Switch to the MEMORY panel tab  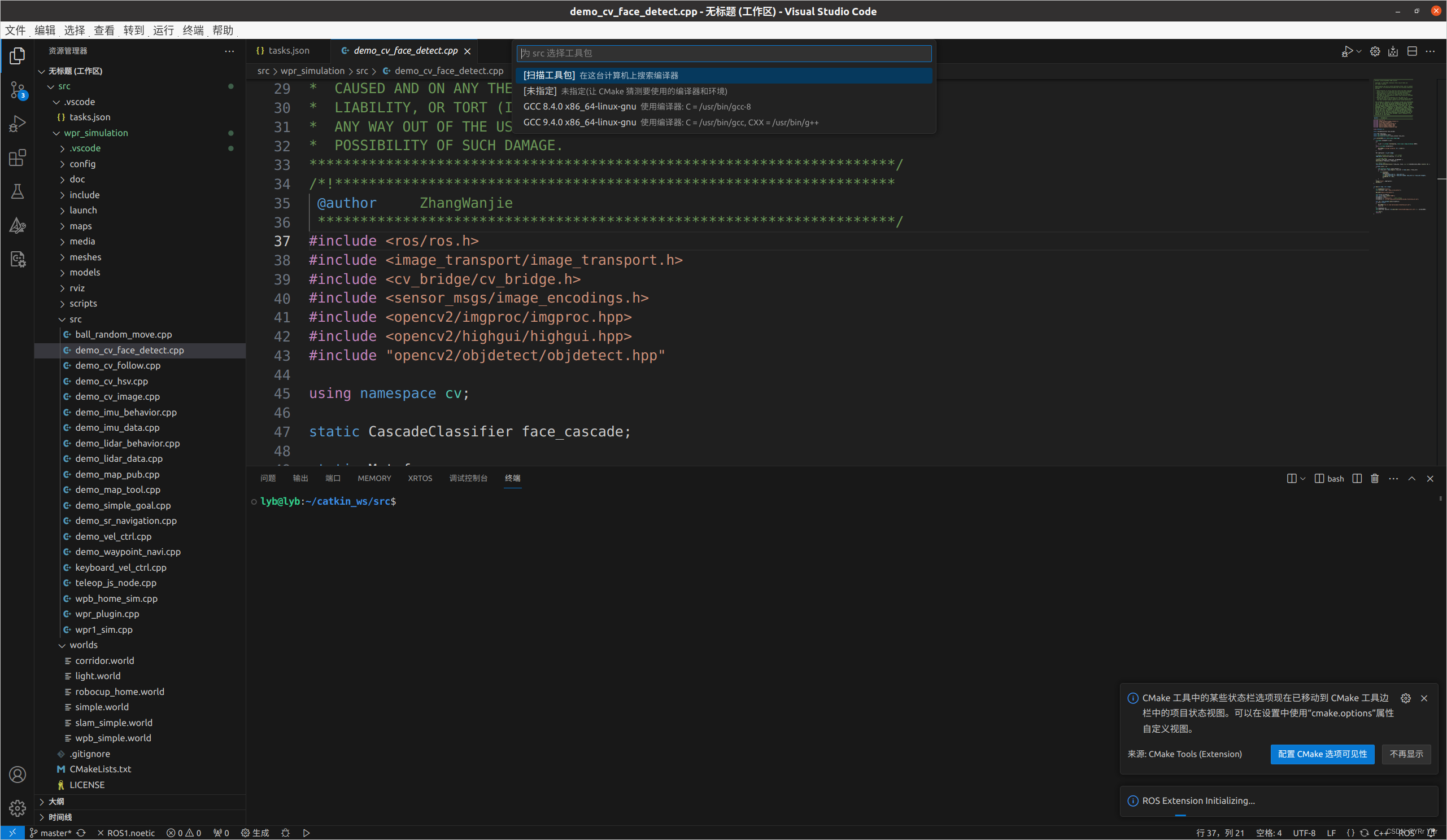374,478
